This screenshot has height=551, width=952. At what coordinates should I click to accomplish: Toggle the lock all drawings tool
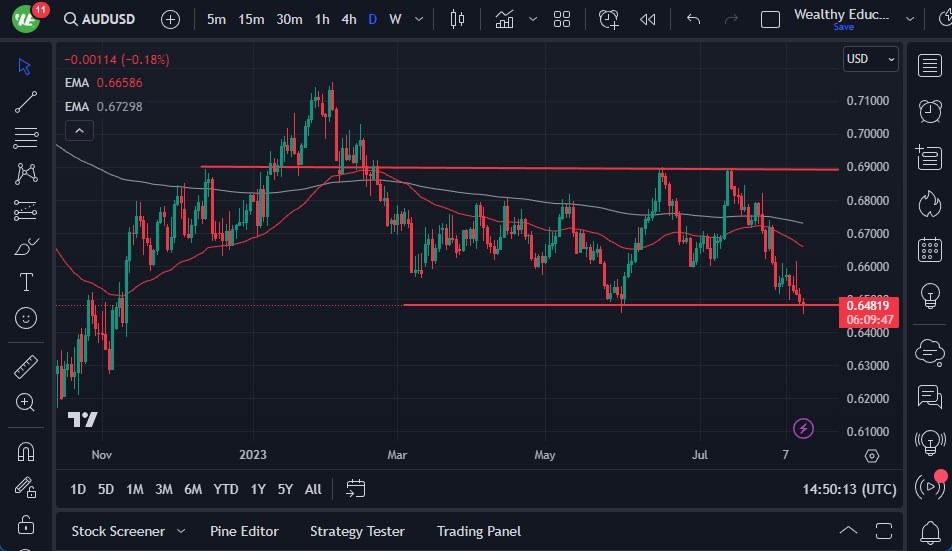[x=26, y=524]
